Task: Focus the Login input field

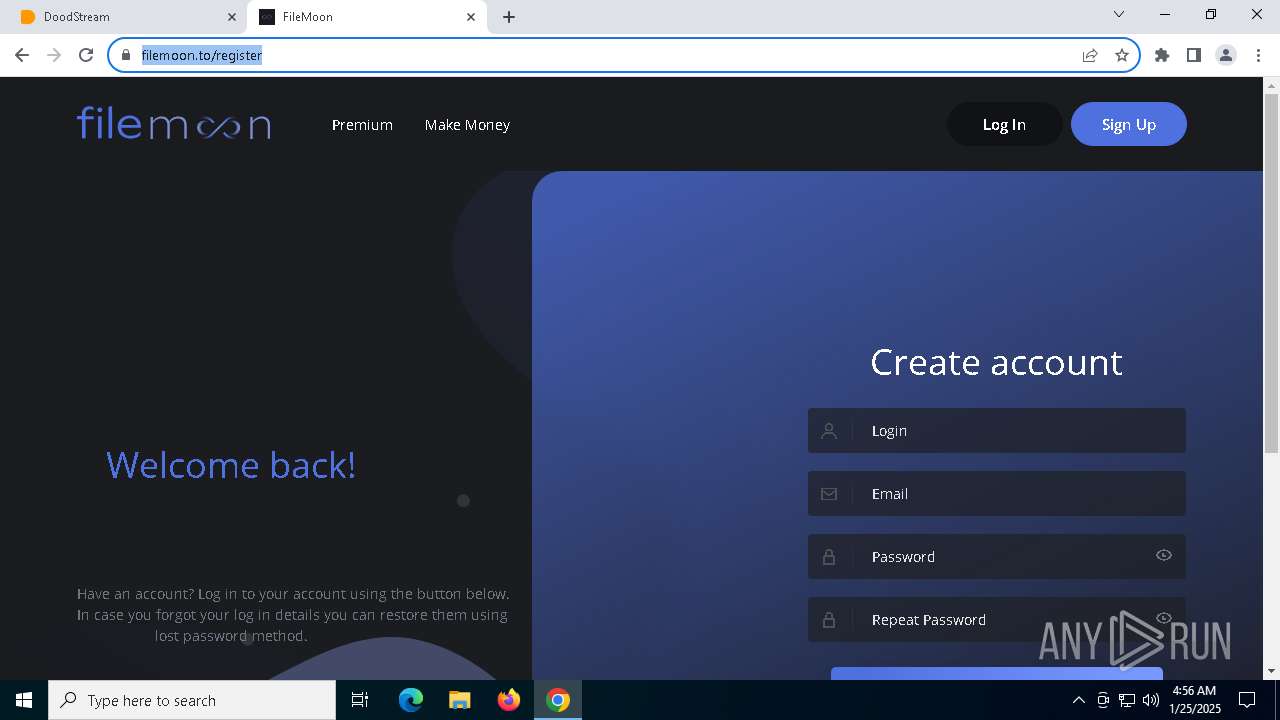Action: coord(997,430)
